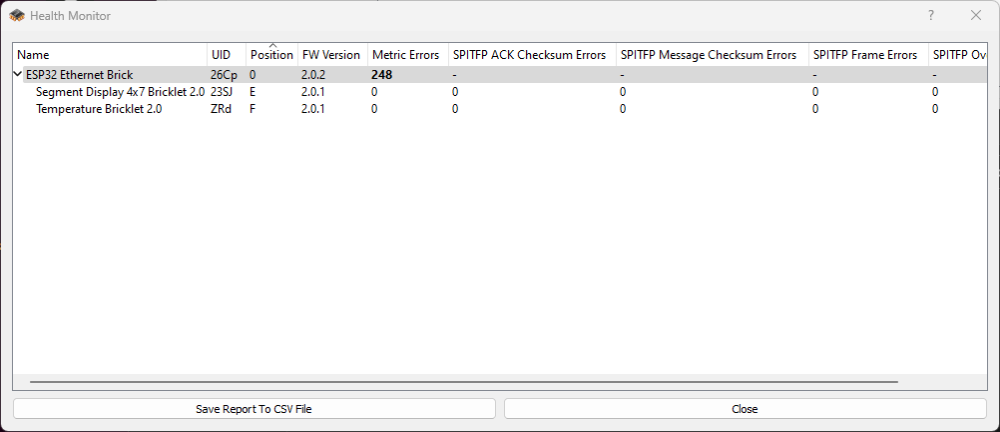Click SPITFP ACK Checksum Errors header
Screen dimensions: 1000x432
point(529,55)
